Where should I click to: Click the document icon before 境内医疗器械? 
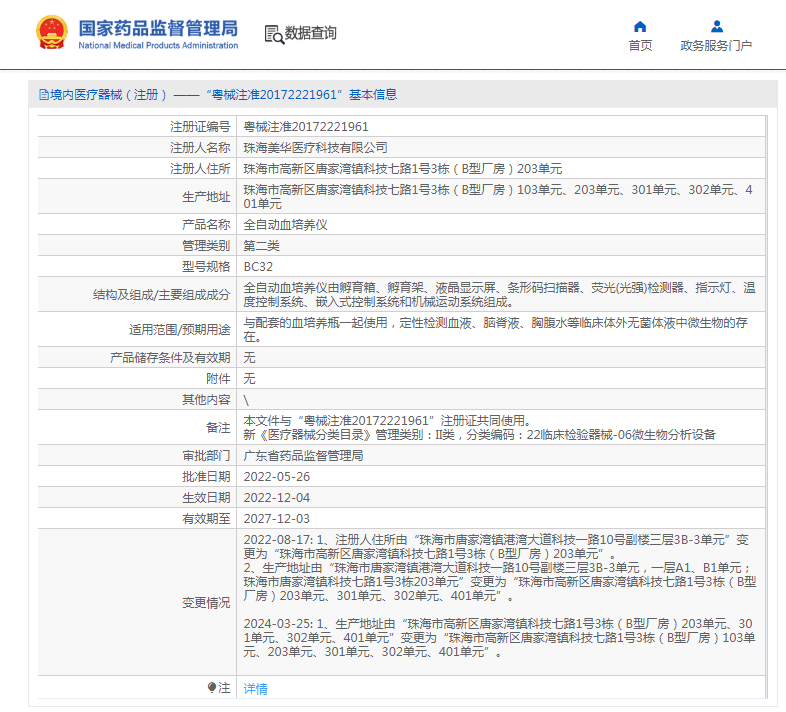point(44,95)
